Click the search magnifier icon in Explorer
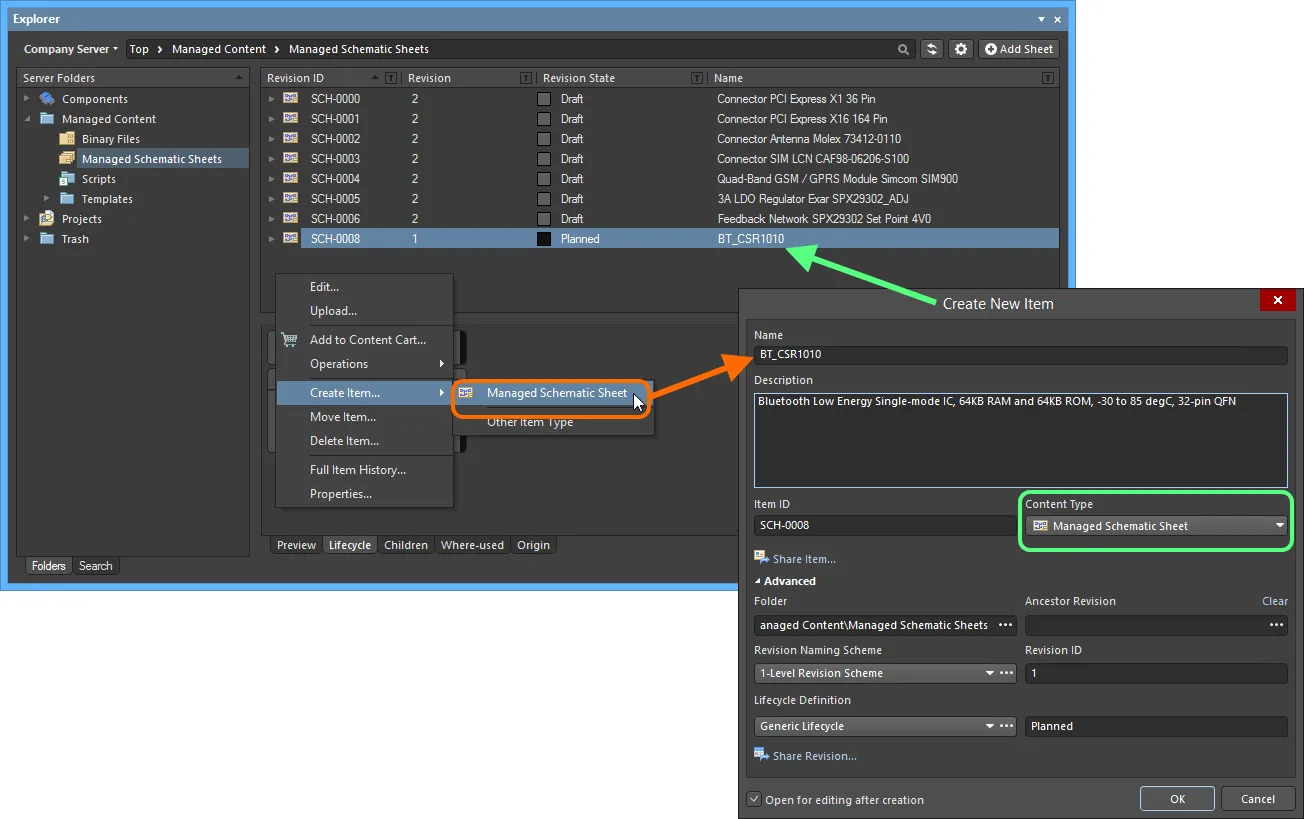 [903, 49]
